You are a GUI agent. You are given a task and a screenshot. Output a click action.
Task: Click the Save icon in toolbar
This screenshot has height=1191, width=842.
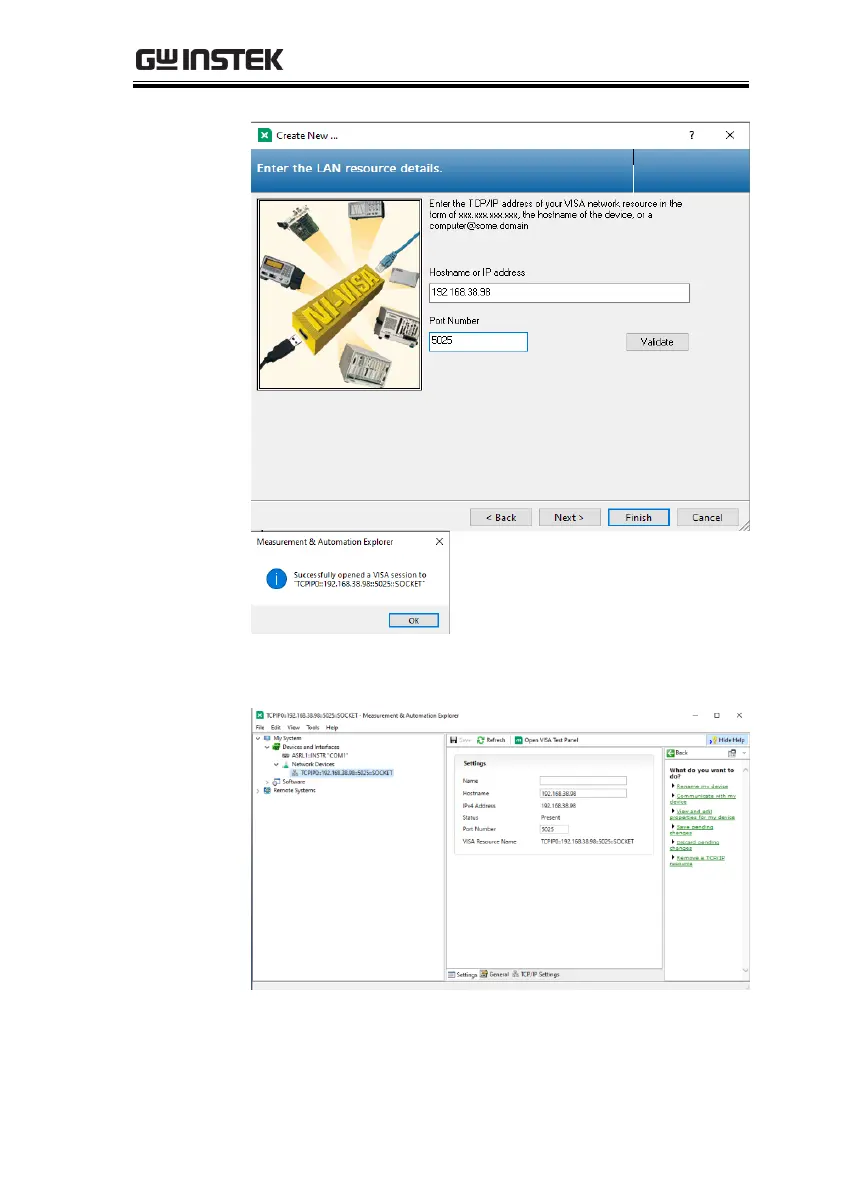coord(460,740)
